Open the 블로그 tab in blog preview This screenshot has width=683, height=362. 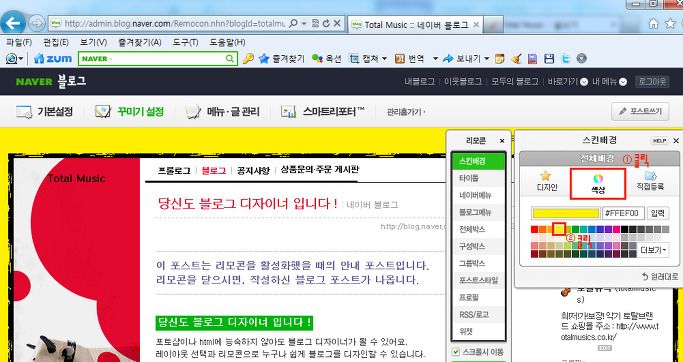[x=214, y=171]
